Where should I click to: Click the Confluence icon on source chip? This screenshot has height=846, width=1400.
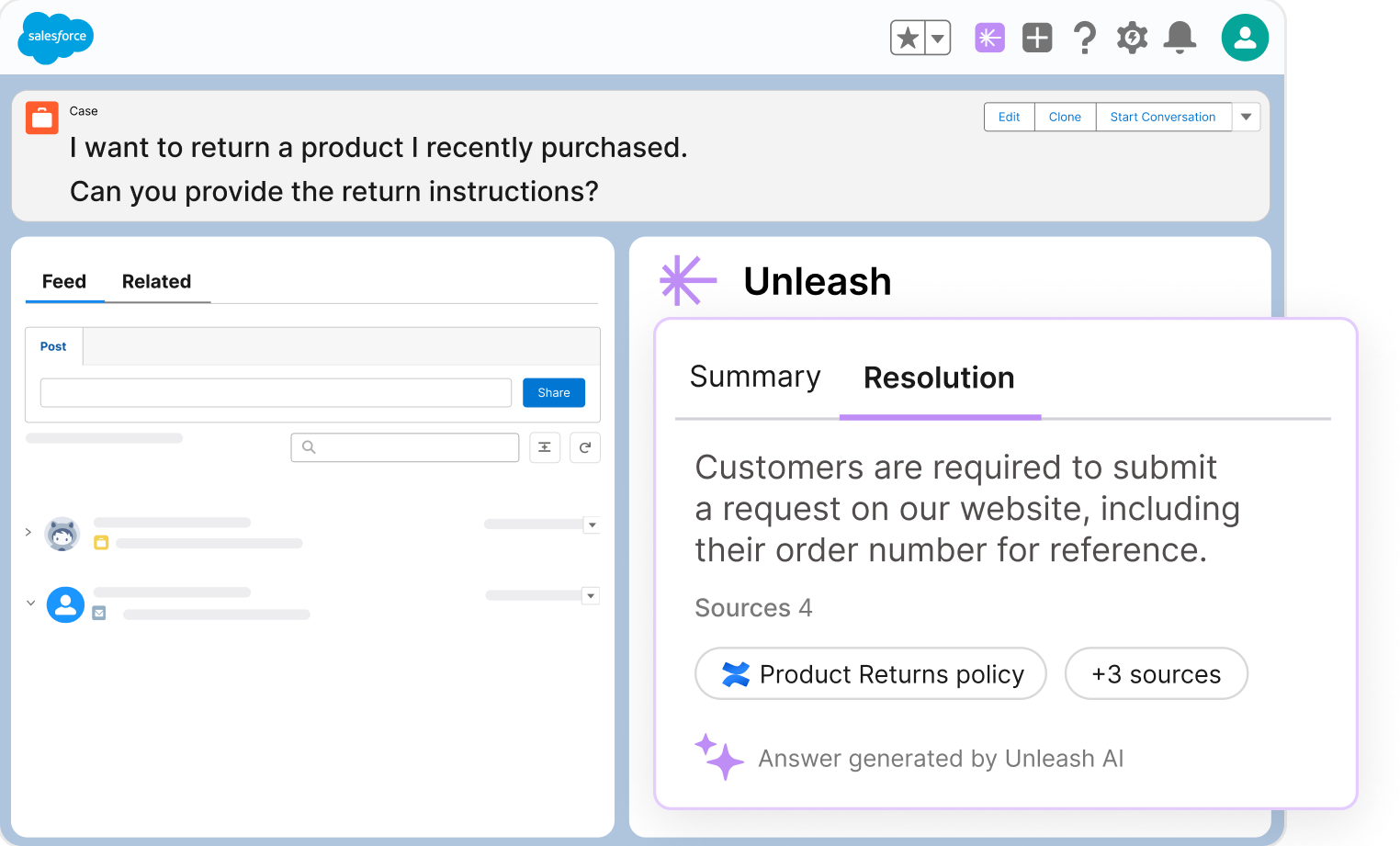coord(736,674)
